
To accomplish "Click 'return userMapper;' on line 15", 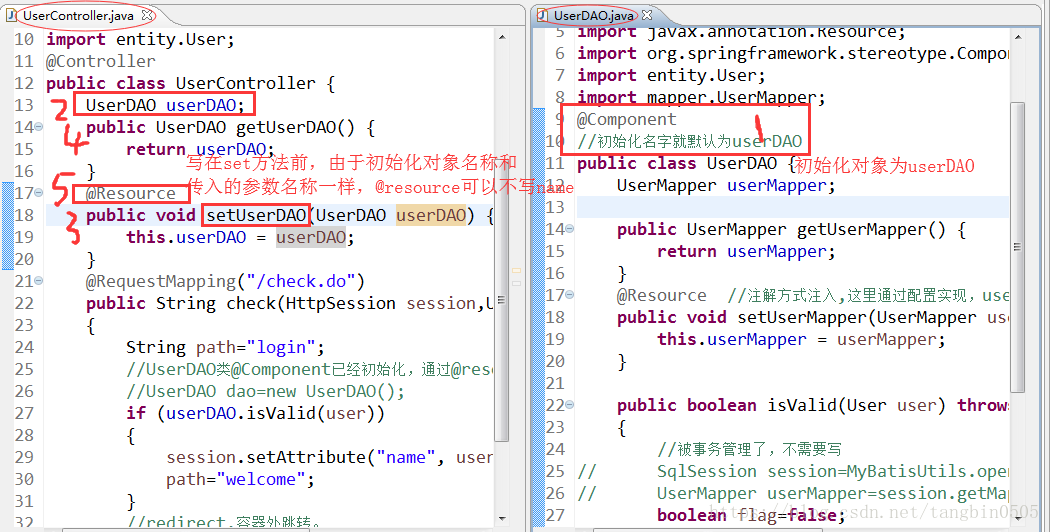I will pos(746,252).
